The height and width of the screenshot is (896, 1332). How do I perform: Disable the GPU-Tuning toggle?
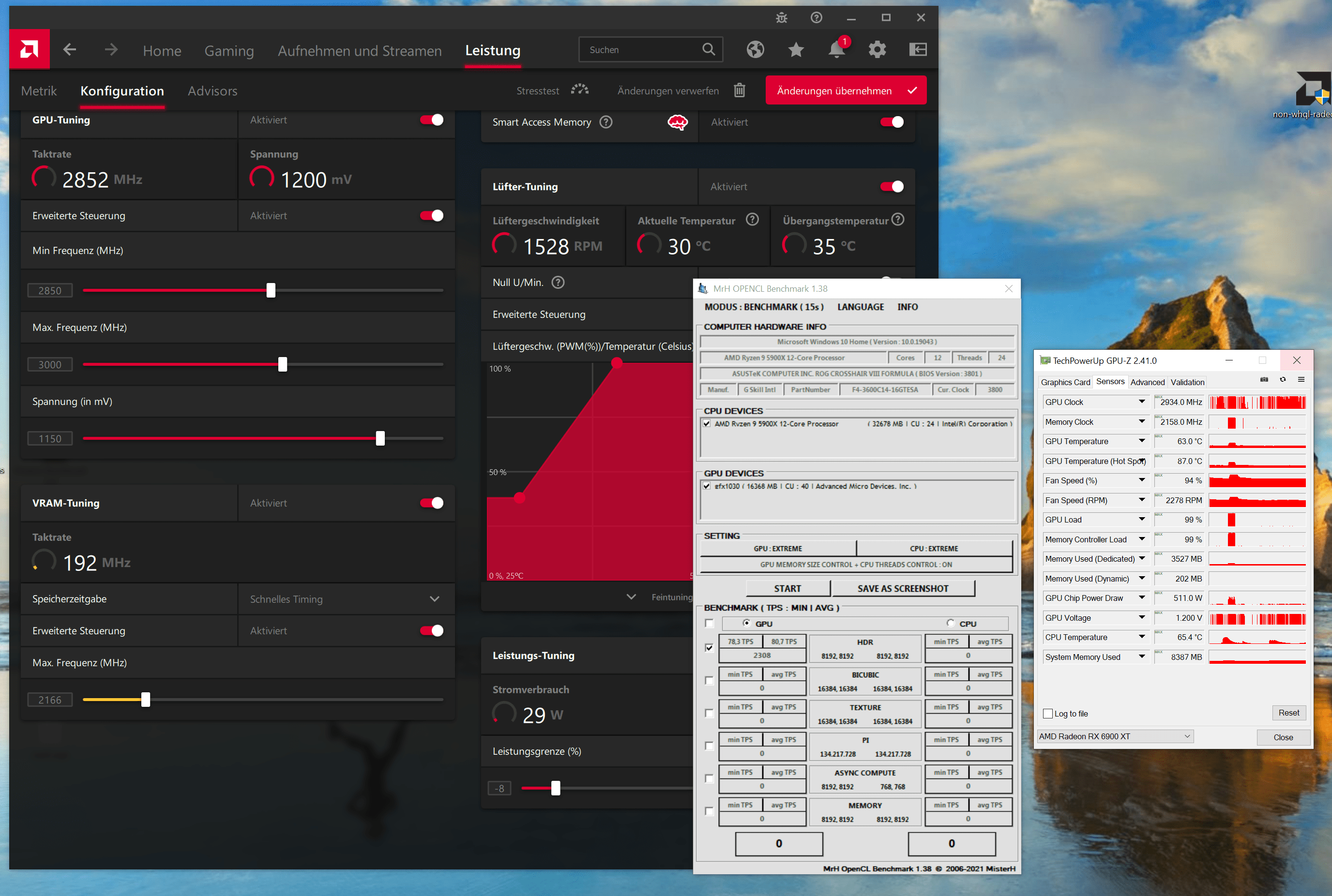(432, 120)
